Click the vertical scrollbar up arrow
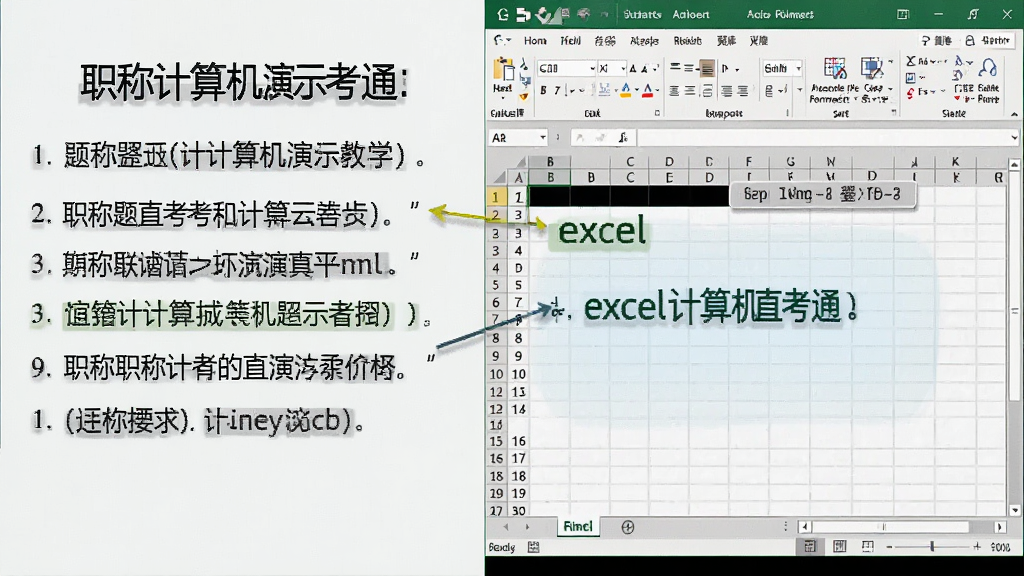 (x=1014, y=165)
